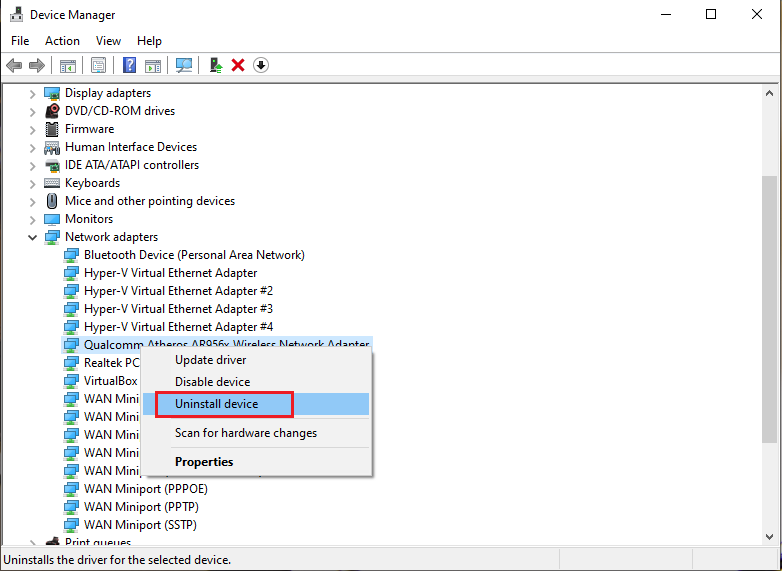Expand the Monitors category arrow
The height and width of the screenshot is (571, 783).
33,219
